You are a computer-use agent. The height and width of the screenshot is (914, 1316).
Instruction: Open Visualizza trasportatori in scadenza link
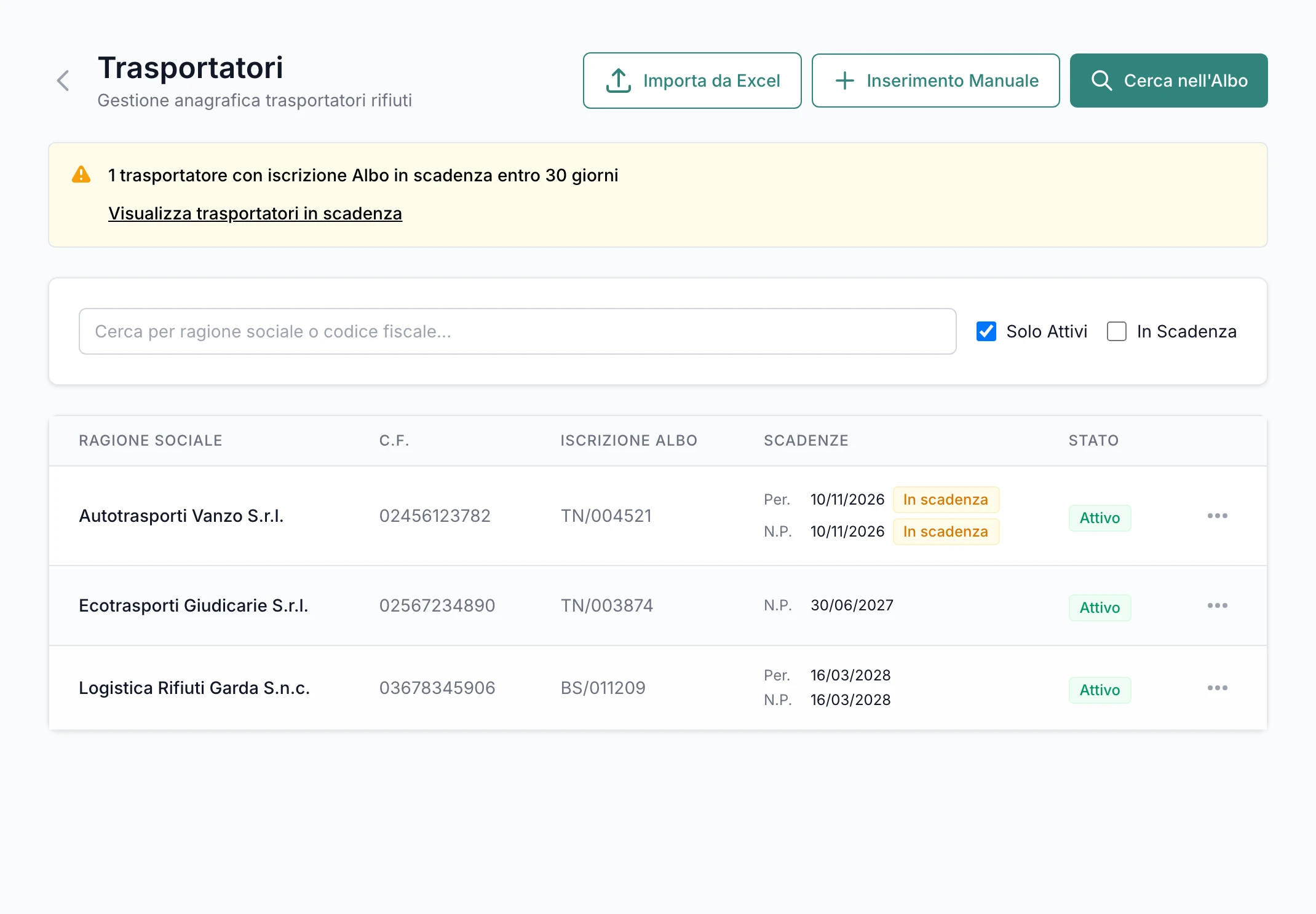(x=255, y=213)
